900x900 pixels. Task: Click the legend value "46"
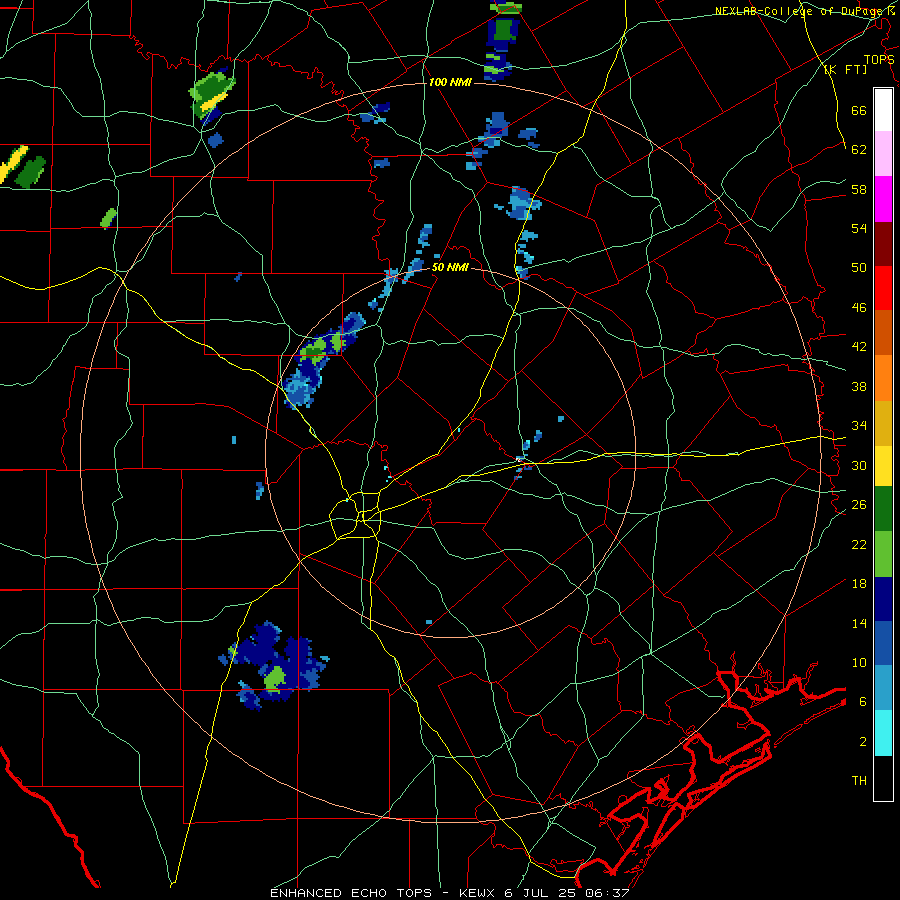pyautogui.click(x=859, y=308)
